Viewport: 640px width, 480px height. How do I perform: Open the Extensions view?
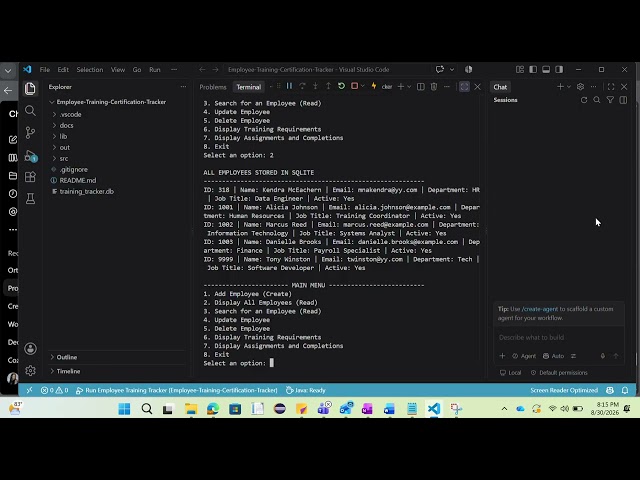(x=30, y=177)
